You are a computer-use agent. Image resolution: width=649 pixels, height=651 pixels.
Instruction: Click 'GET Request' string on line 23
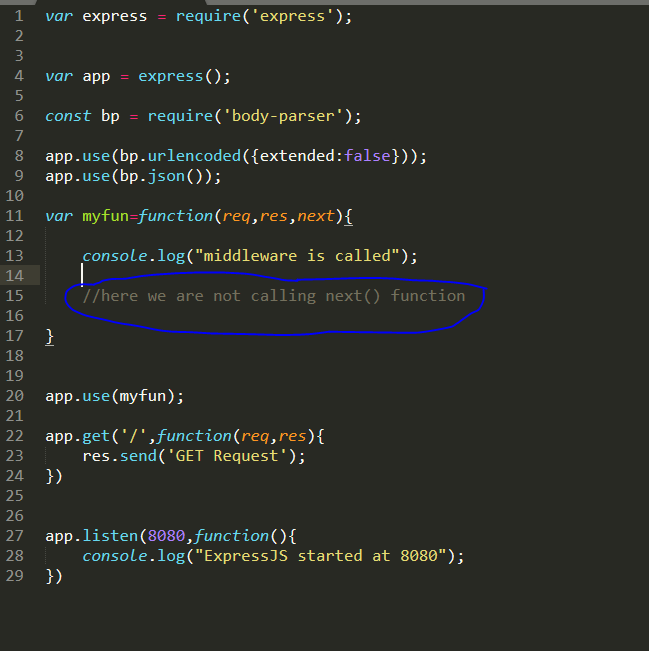click(x=227, y=456)
